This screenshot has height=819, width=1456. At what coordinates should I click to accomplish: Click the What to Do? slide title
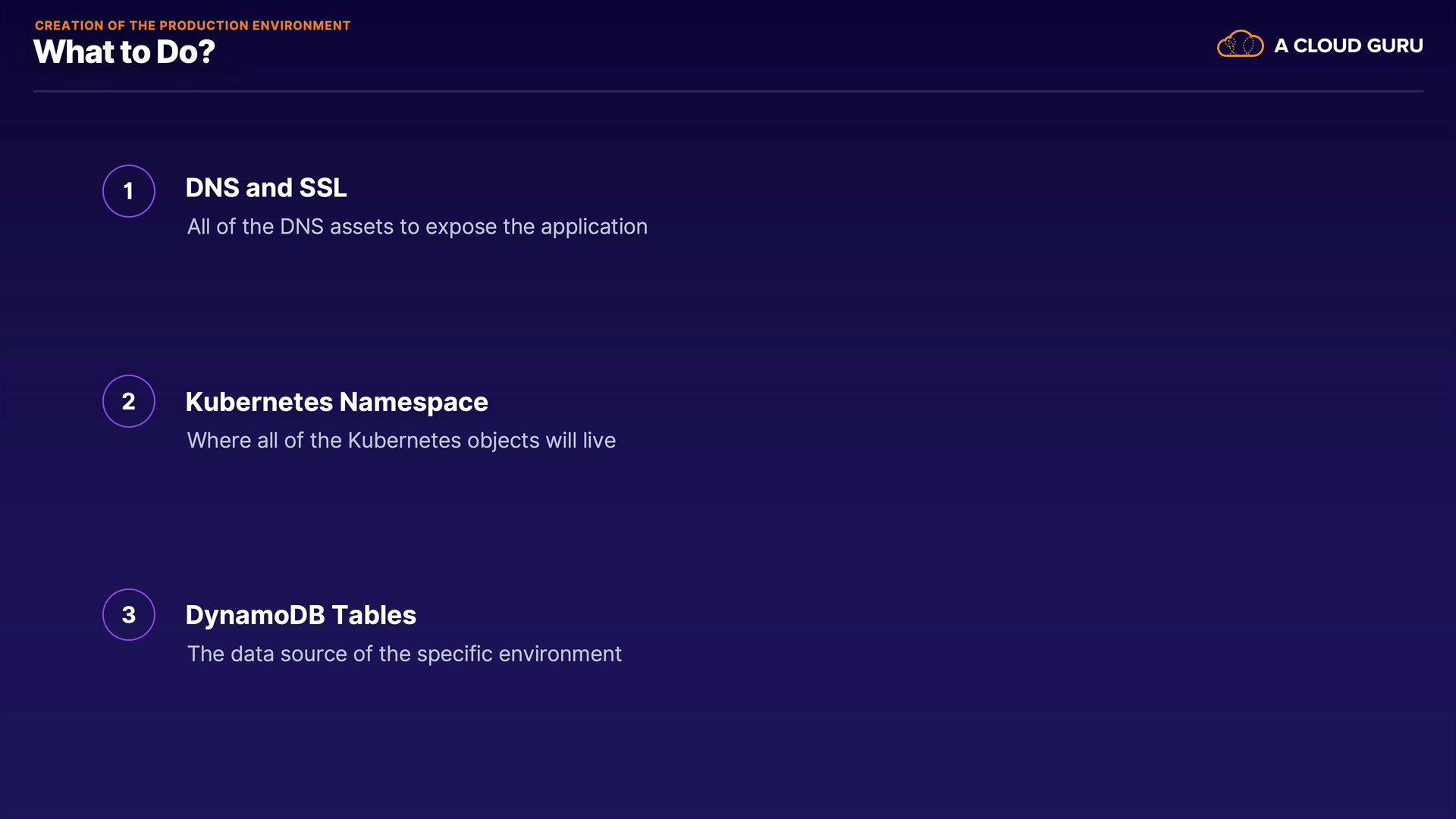[124, 52]
